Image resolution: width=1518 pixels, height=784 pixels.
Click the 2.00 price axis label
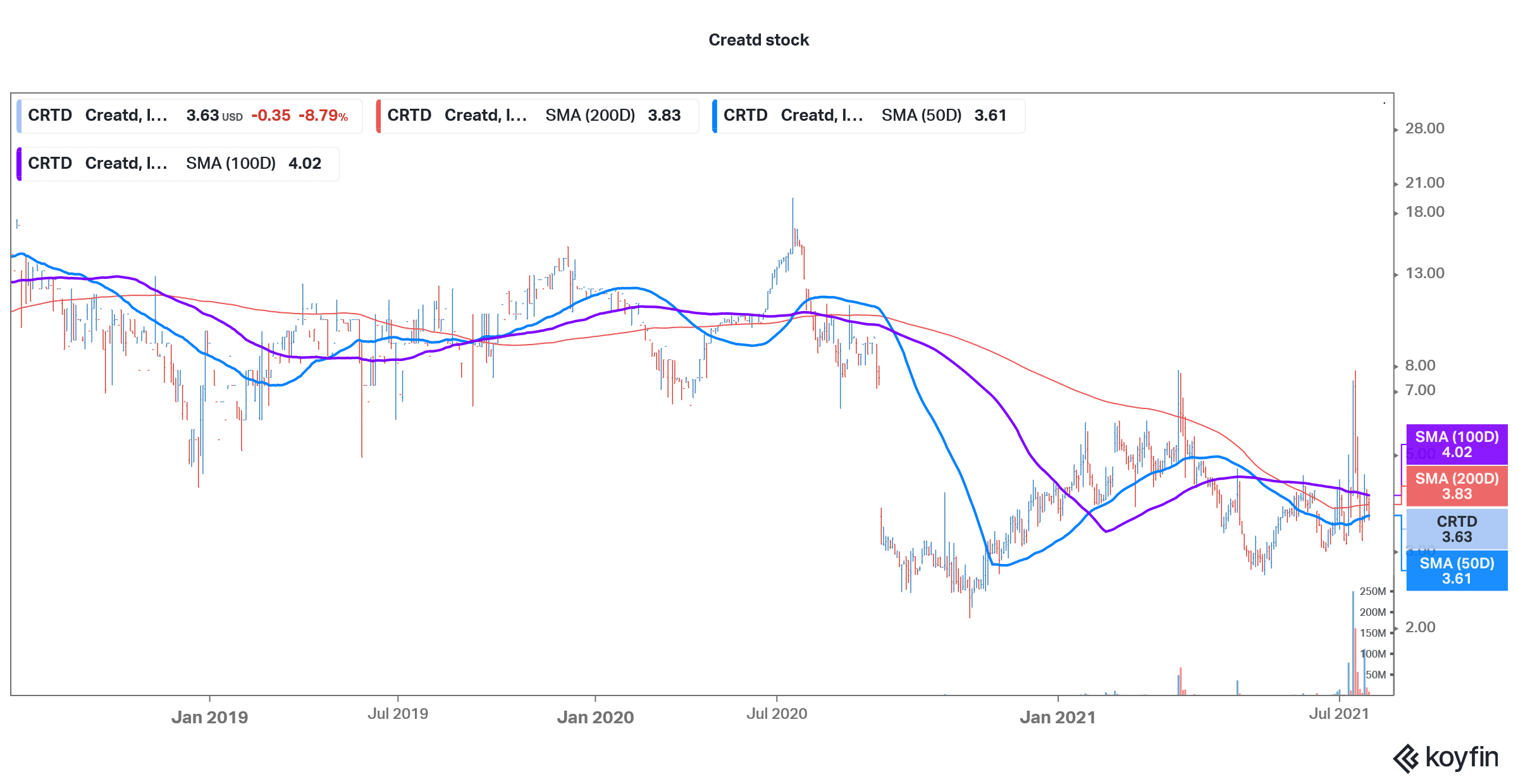pos(1420,627)
